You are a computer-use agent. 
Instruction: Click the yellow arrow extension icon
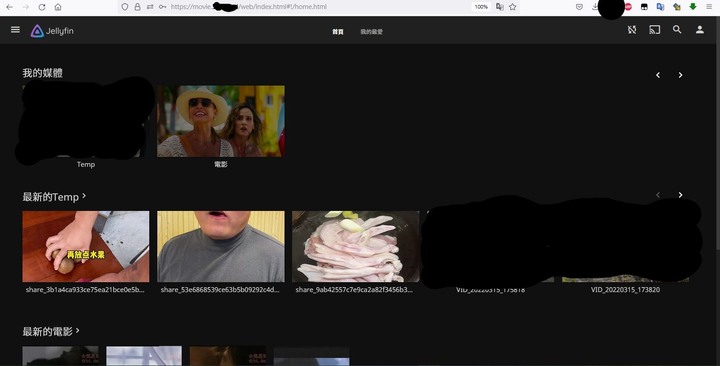coord(677,7)
